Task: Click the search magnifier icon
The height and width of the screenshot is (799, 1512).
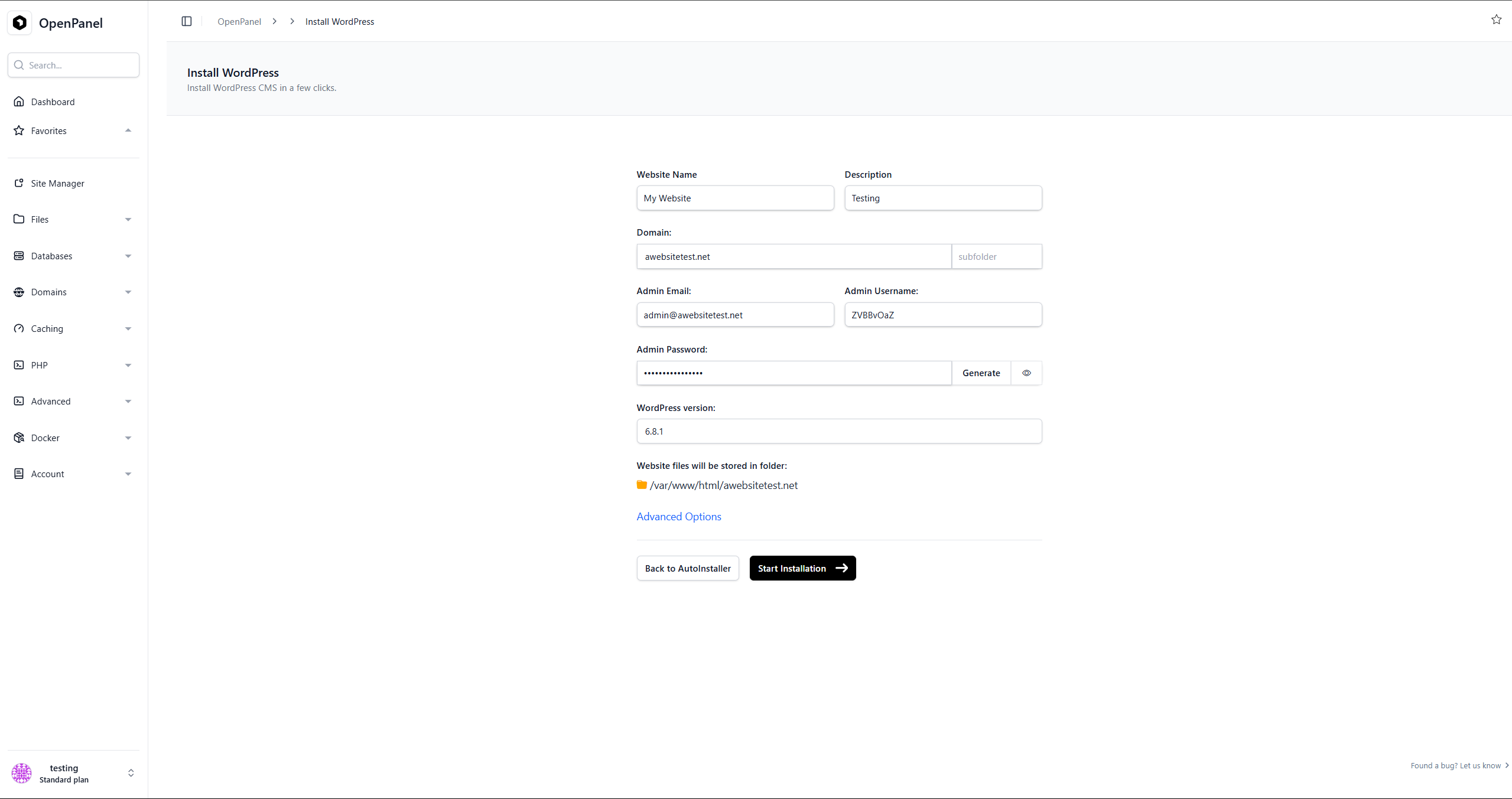Action: pyautogui.click(x=19, y=65)
